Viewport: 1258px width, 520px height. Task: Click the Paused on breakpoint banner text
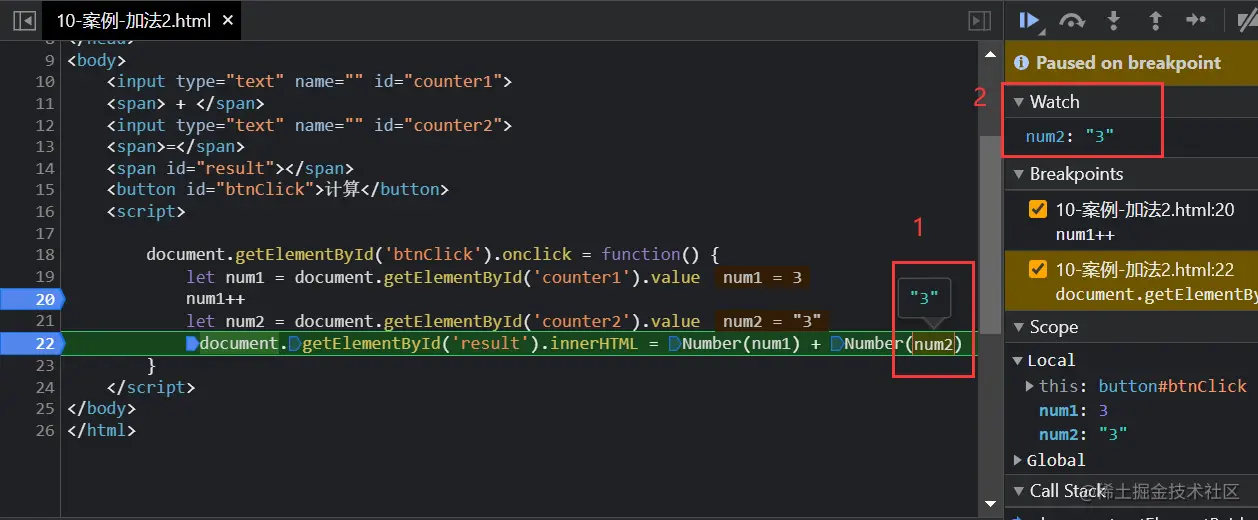(x=1128, y=62)
